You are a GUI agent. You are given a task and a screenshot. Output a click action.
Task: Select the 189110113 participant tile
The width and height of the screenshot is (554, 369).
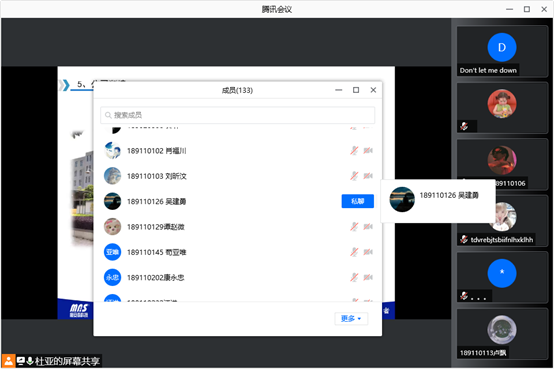click(502, 334)
